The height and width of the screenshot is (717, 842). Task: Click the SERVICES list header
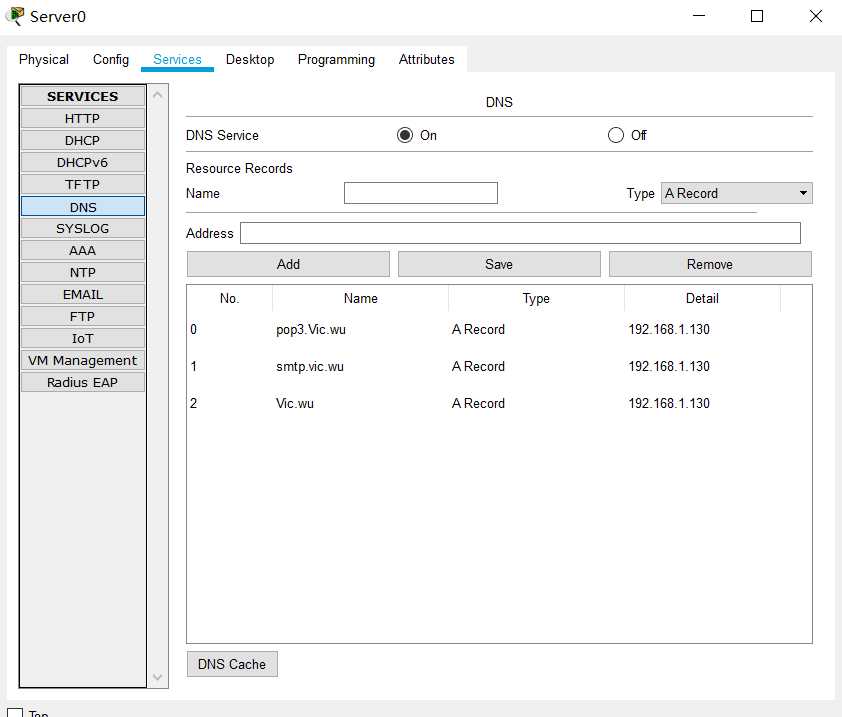(x=83, y=96)
